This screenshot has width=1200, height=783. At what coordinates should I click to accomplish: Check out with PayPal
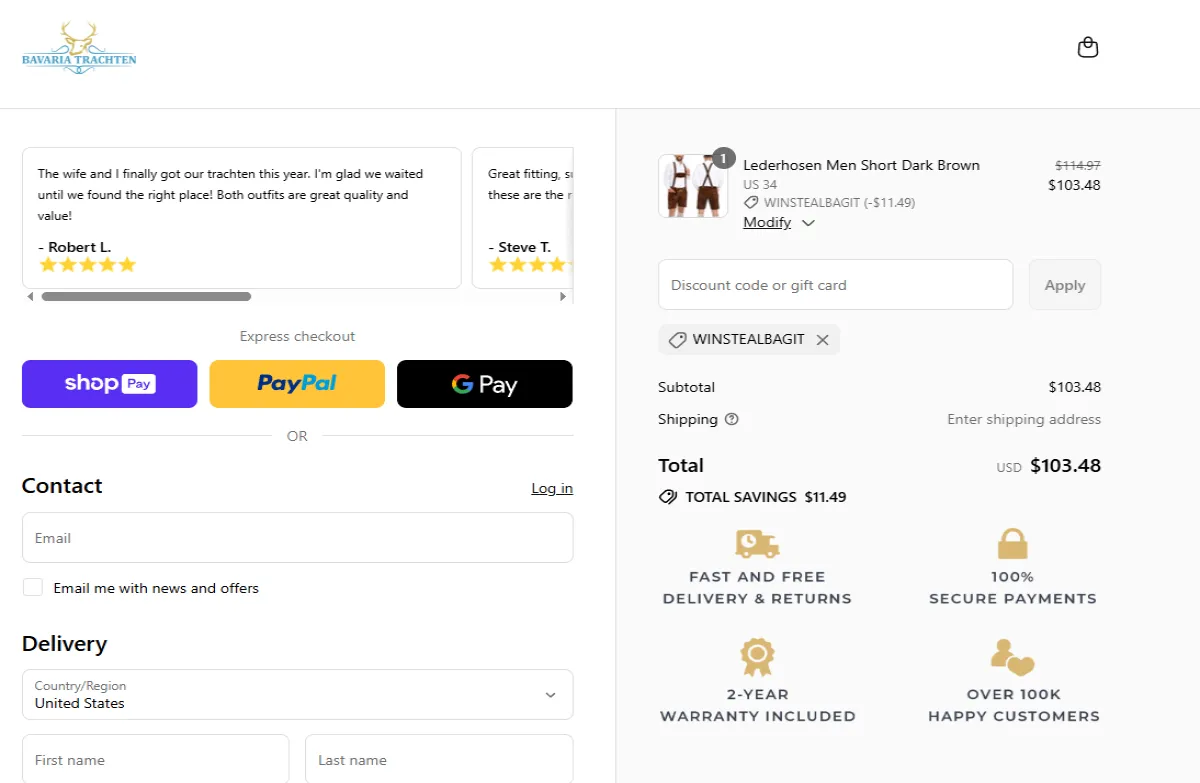pos(297,383)
